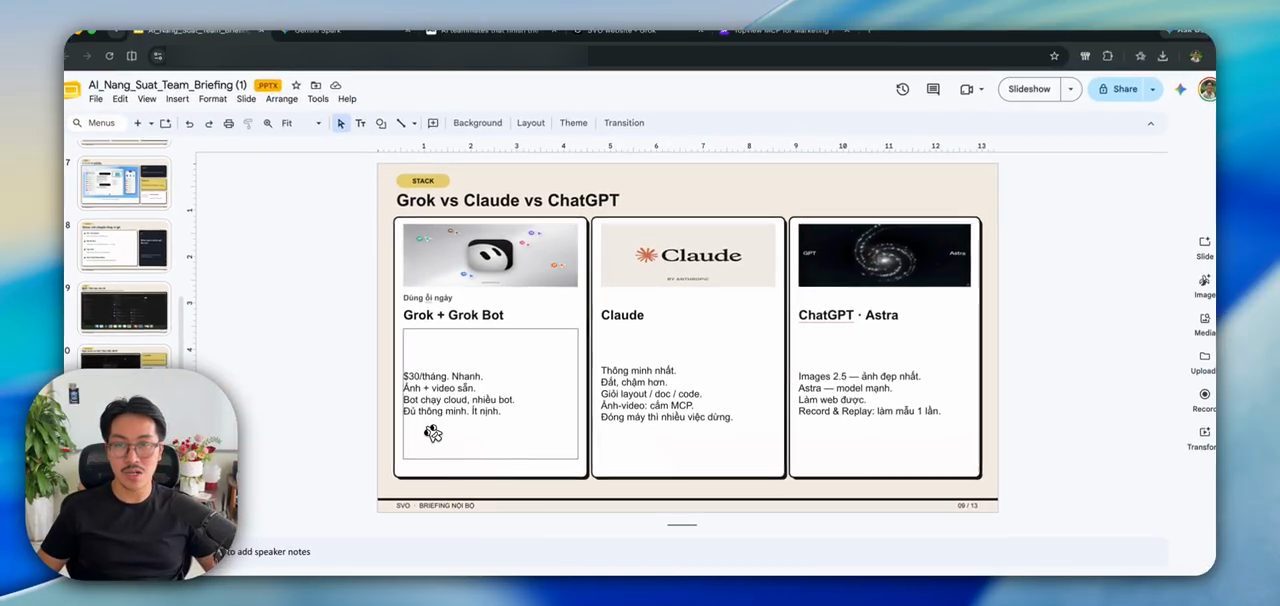Start the Slideshow
The height and width of the screenshot is (606, 1280).
1029,89
